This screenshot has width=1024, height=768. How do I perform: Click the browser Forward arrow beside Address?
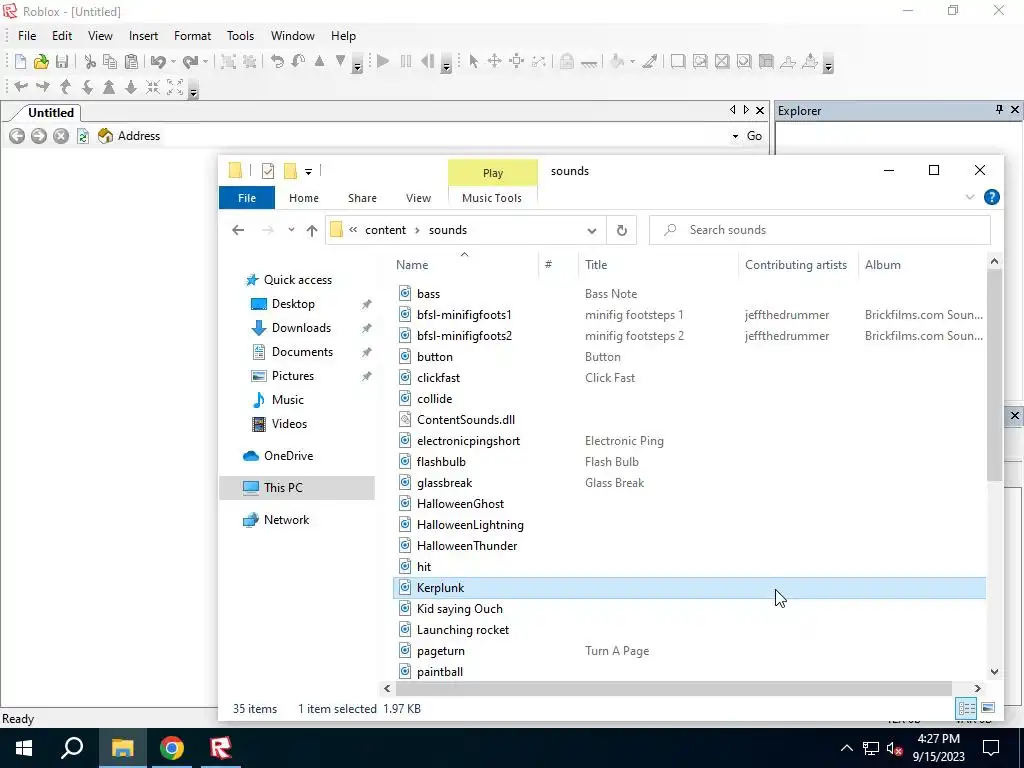tap(39, 136)
